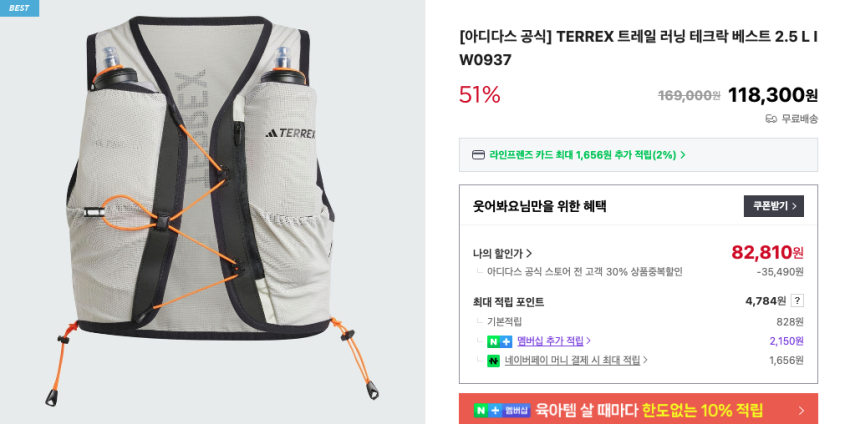
Task: Click the 51% discount rate
Action: pyautogui.click(x=480, y=95)
